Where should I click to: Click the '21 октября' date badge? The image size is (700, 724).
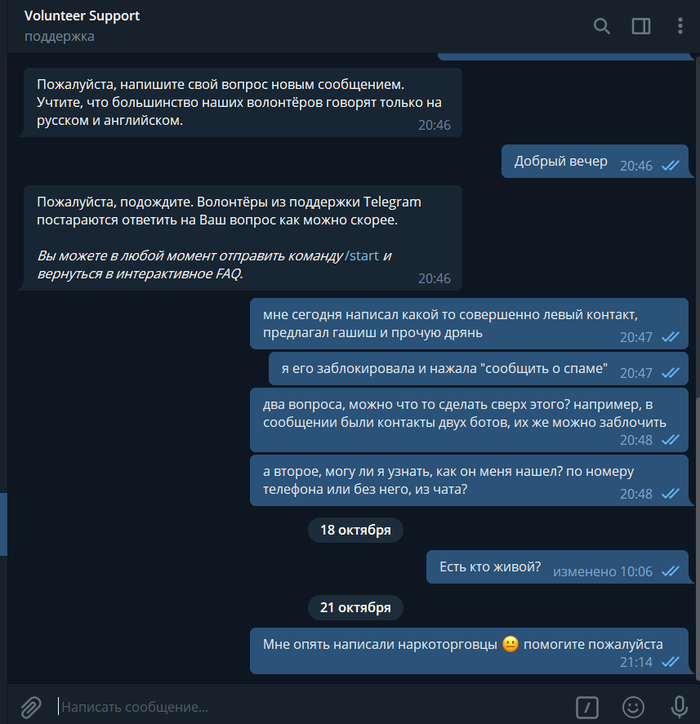tap(356, 607)
